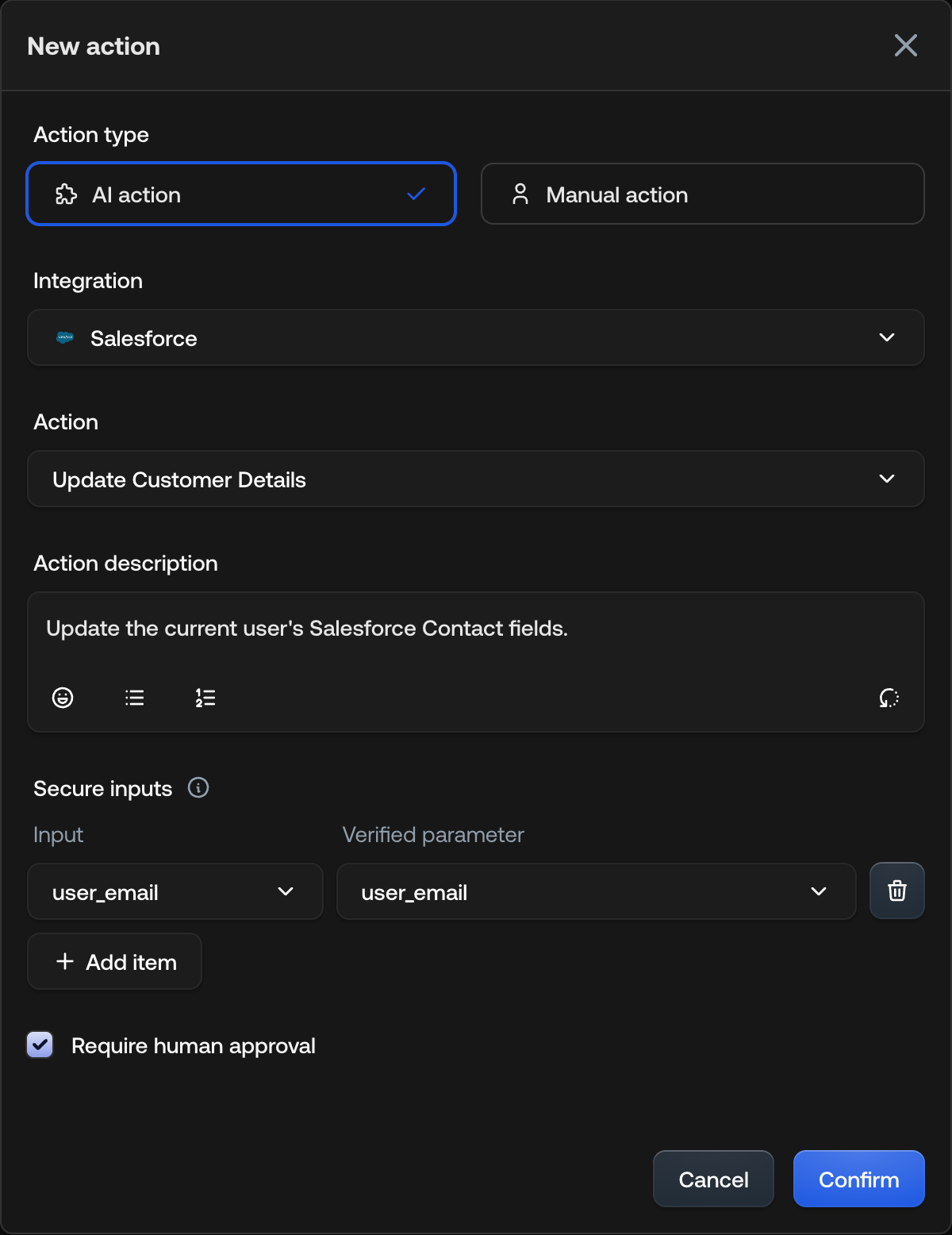The height and width of the screenshot is (1235, 952).
Task: Close the New action dialog
Action: pos(905,45)
